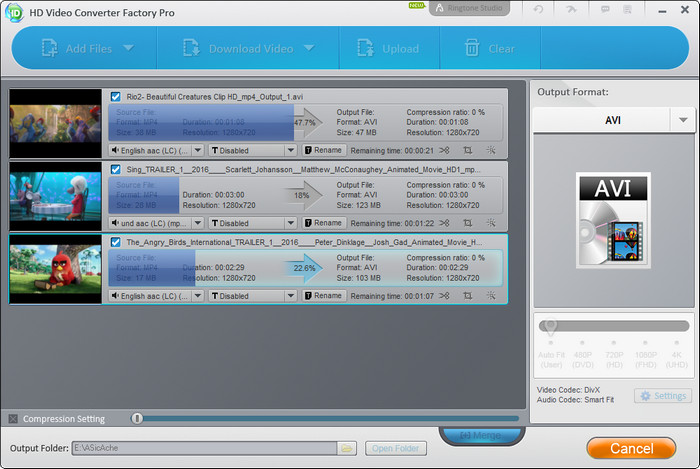This screenshot has height=469, width=700.
Task: Uncheck the Rio2 Beautiful Creatures clip checkbox
Action: [x=116, y=97]
